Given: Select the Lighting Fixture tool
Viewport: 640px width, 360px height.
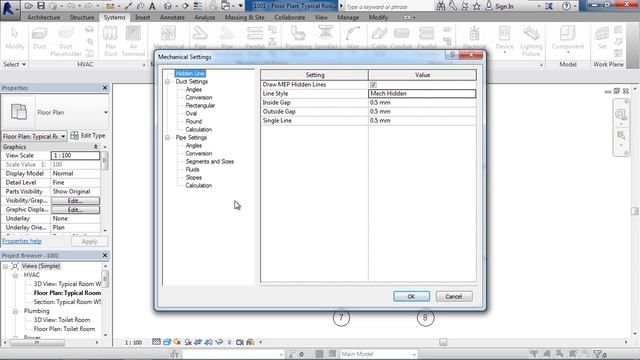Looking at the screenshot, I should click(x=531, y=41).
